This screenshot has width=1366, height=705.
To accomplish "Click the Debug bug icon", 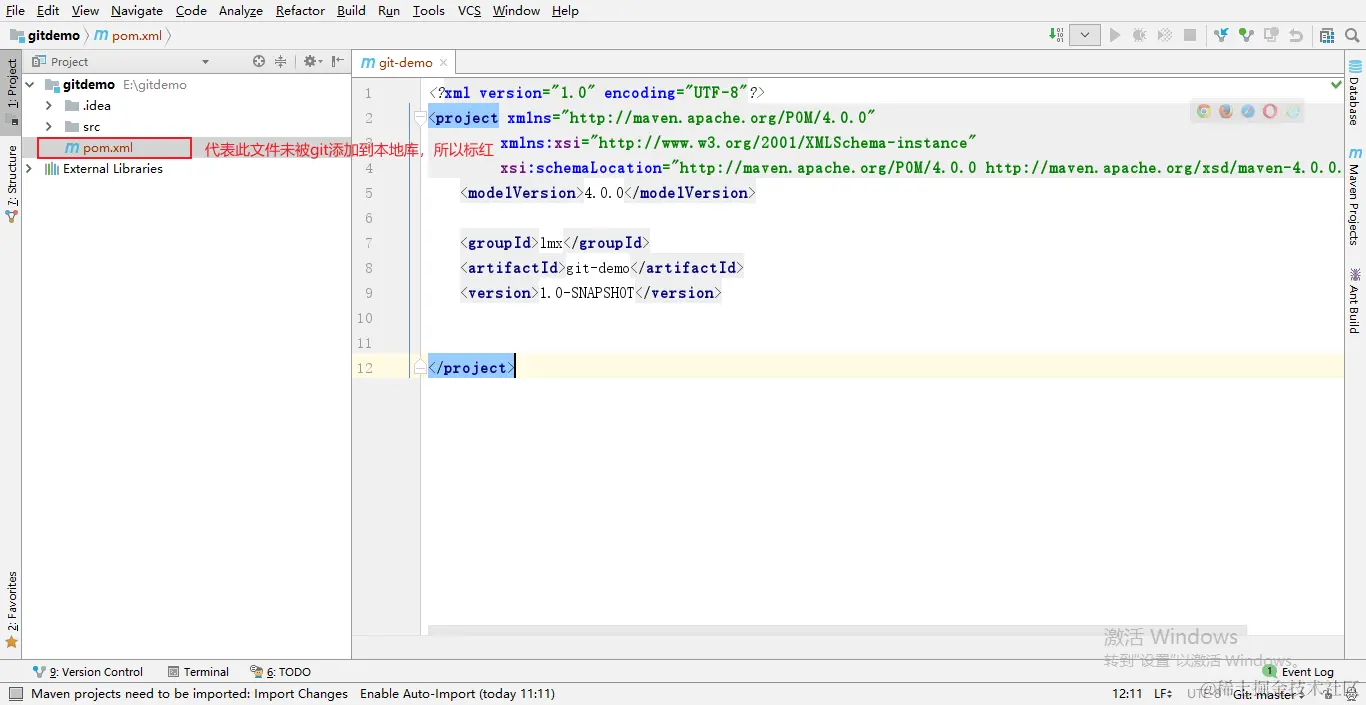I will click(1140, 35).
